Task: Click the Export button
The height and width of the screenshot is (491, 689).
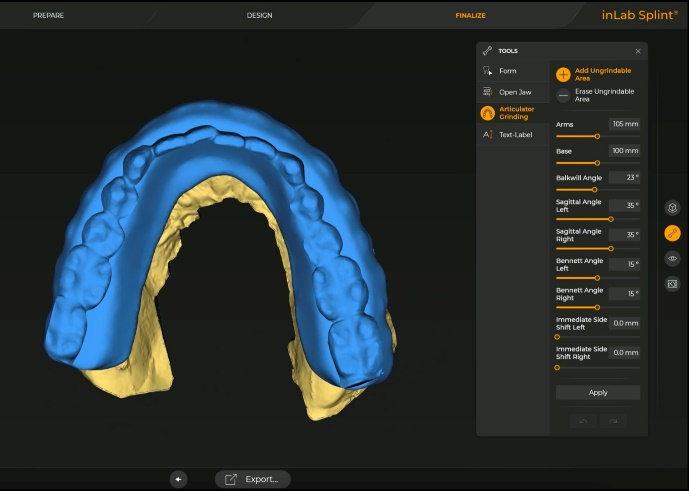Action: coord(253,479)
